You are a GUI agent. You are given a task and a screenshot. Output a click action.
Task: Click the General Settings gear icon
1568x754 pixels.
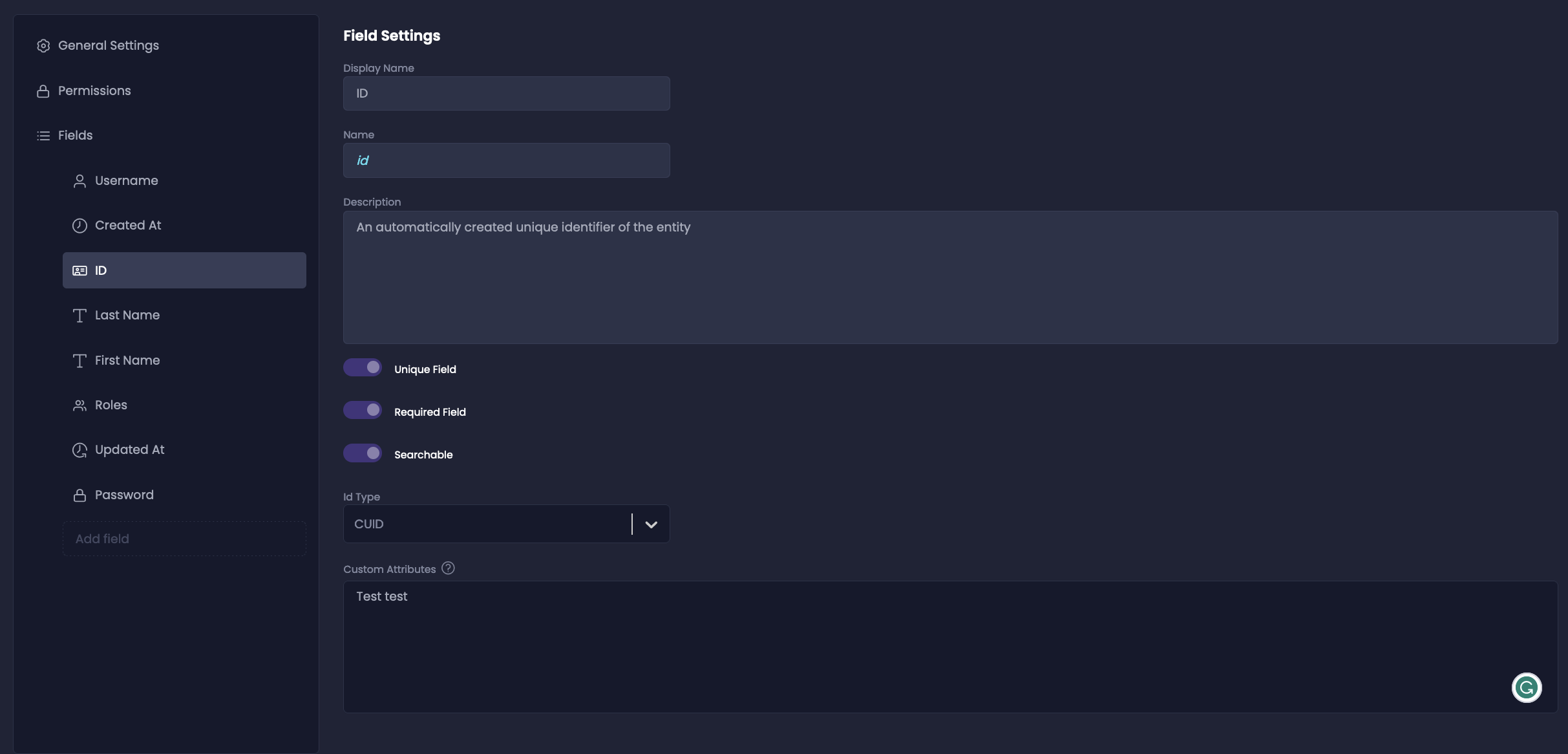43,45
